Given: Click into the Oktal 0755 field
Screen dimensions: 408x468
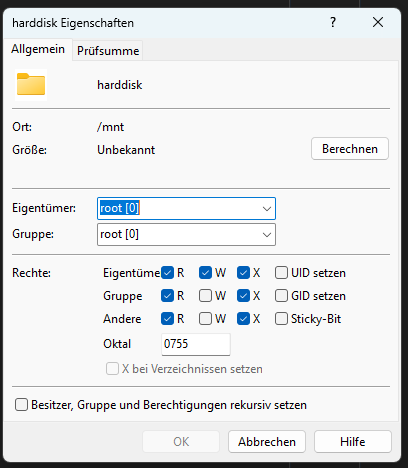Looking at the screenshot, I should click(x=196, y=344).
